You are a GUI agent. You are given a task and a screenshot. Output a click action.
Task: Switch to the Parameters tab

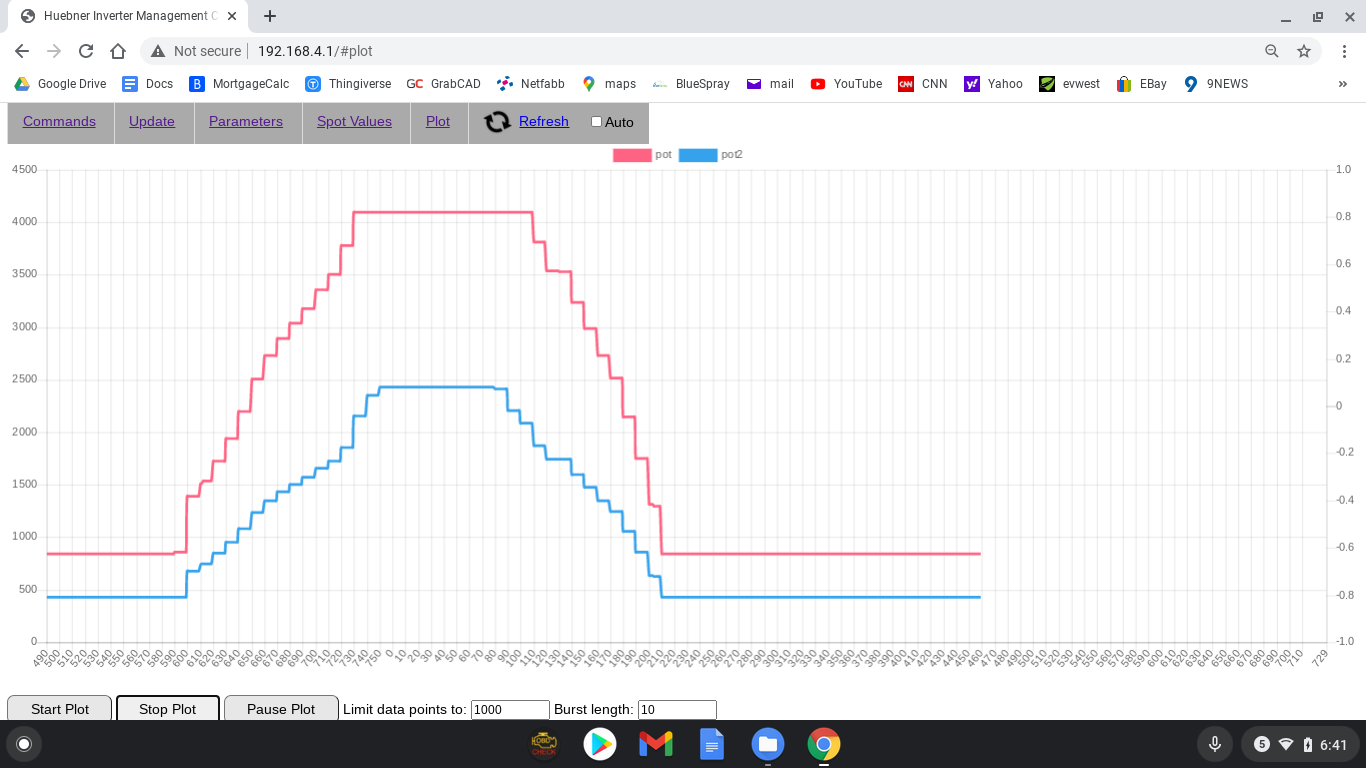tap(246, 121)
